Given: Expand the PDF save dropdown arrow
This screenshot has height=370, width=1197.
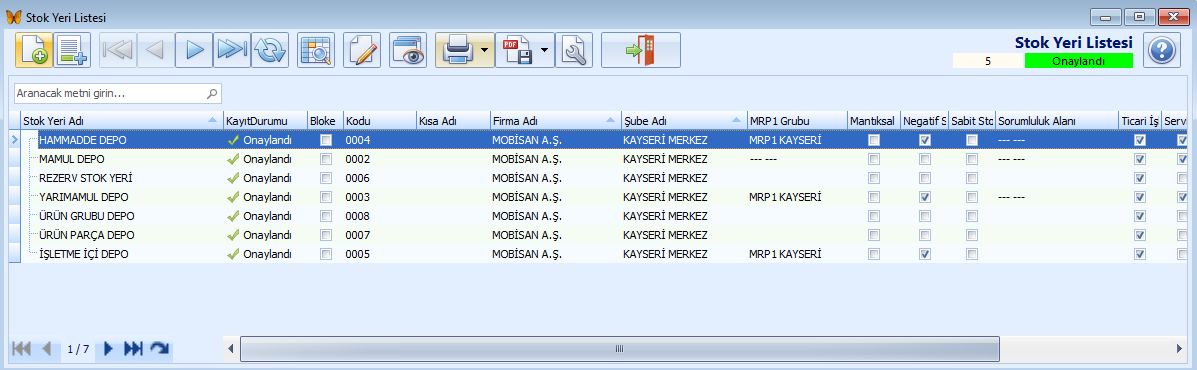Looking at the screenshot, I should (x=544, y=50).
